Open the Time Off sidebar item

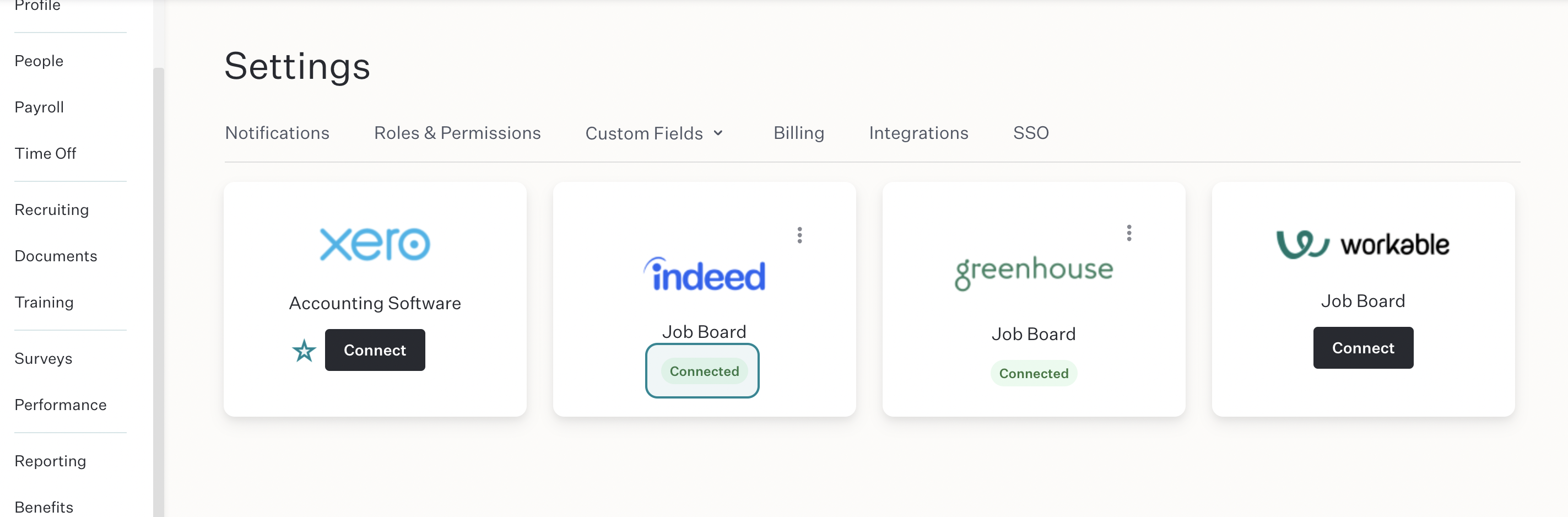tap(45, 153)
